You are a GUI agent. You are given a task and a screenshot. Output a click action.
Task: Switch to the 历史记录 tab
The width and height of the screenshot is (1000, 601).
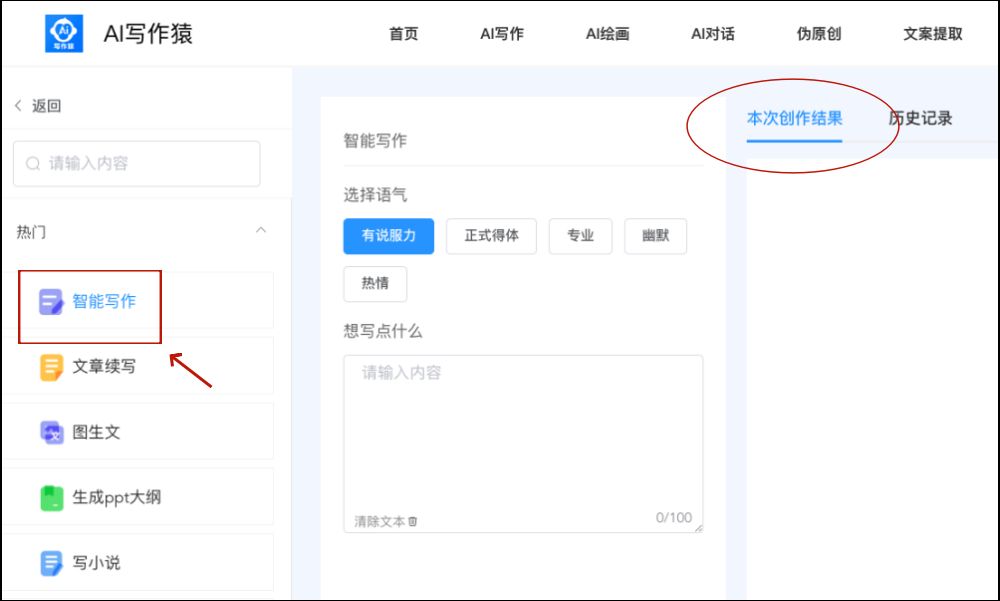pos(920,118)
